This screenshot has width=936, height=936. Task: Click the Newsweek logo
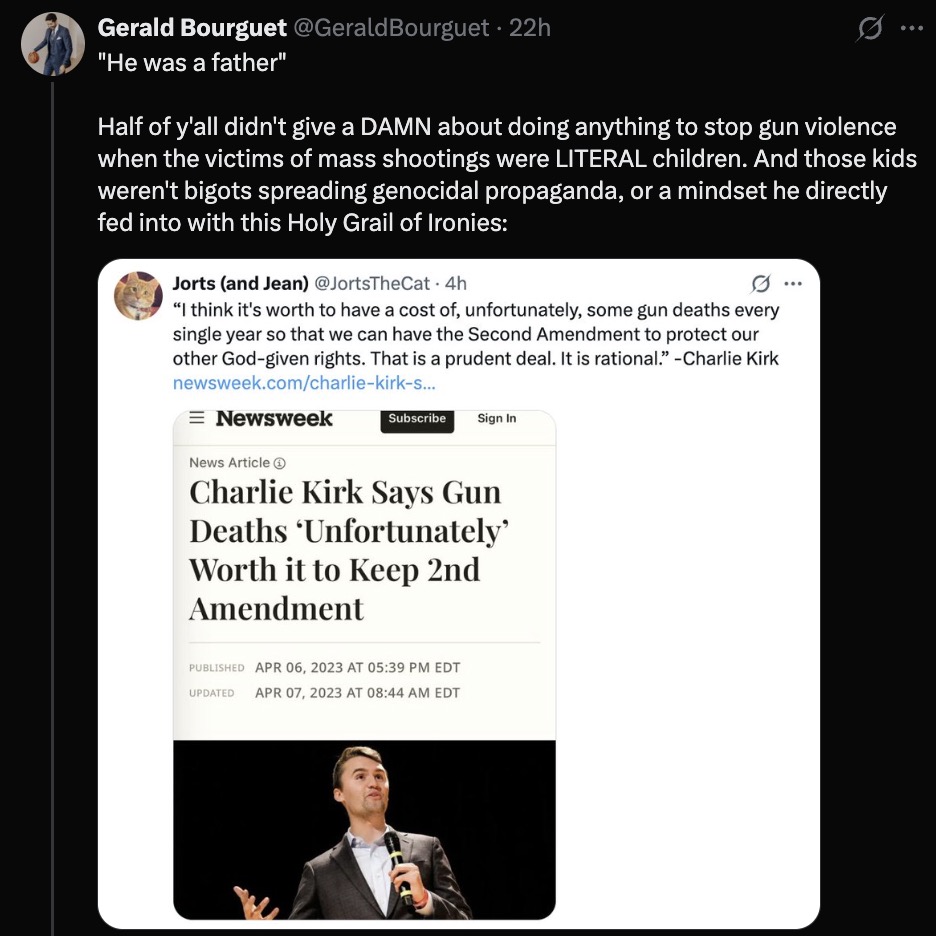(273, 419)
